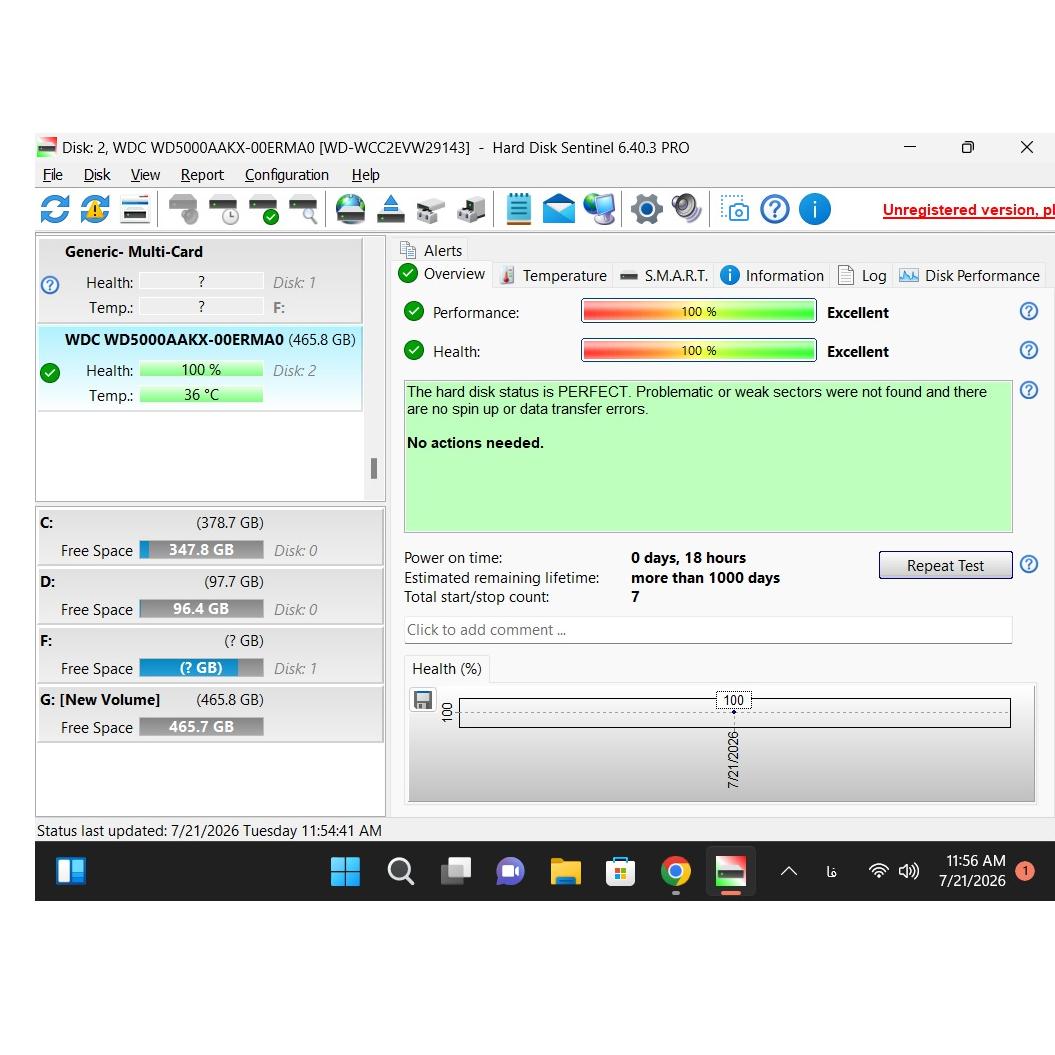Select the D: partition row
Viewport: 1055px width, 1055px height.
click(x=210, y=596)
